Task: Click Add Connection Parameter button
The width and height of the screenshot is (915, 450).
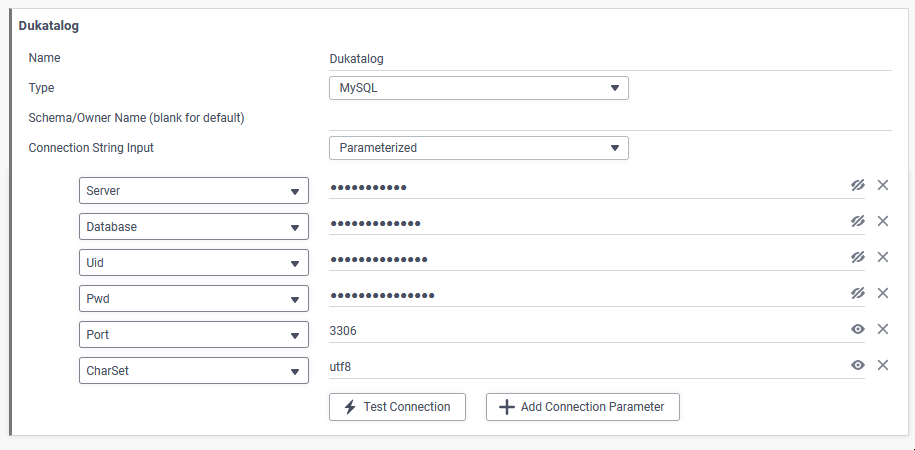Action: pyautogui.click(x=582, y=407)
